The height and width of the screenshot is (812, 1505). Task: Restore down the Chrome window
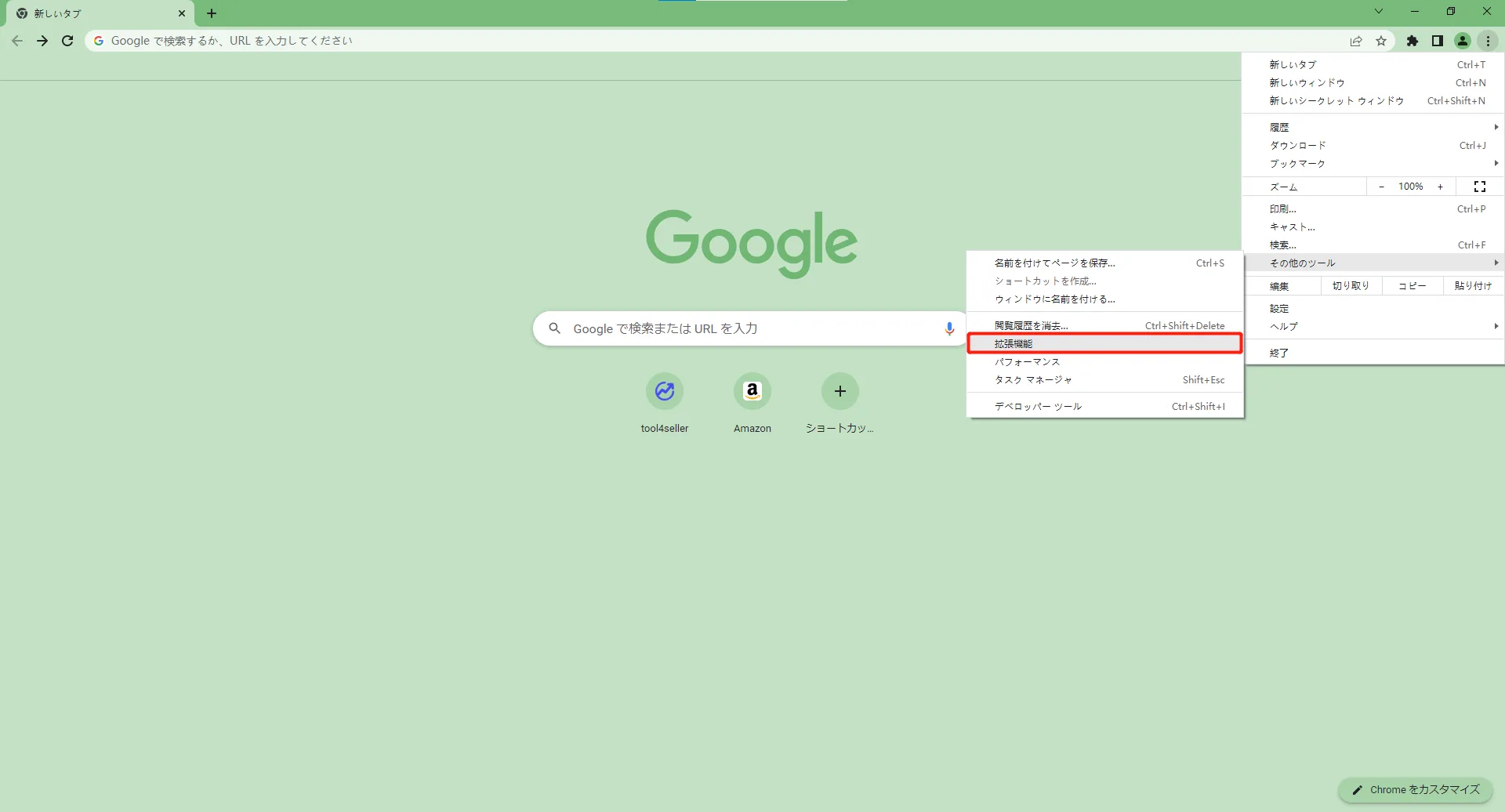pos(1451,11)
